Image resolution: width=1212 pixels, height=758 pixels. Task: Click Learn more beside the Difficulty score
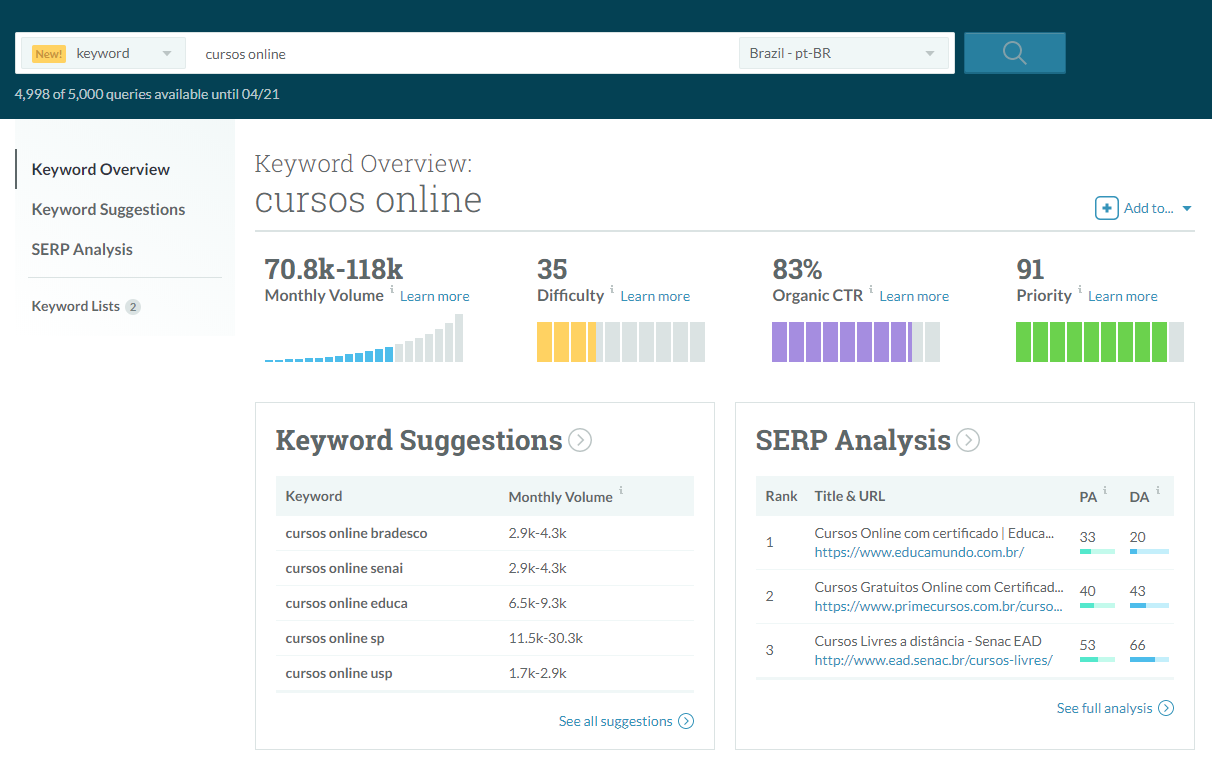(x=655, y=296)
